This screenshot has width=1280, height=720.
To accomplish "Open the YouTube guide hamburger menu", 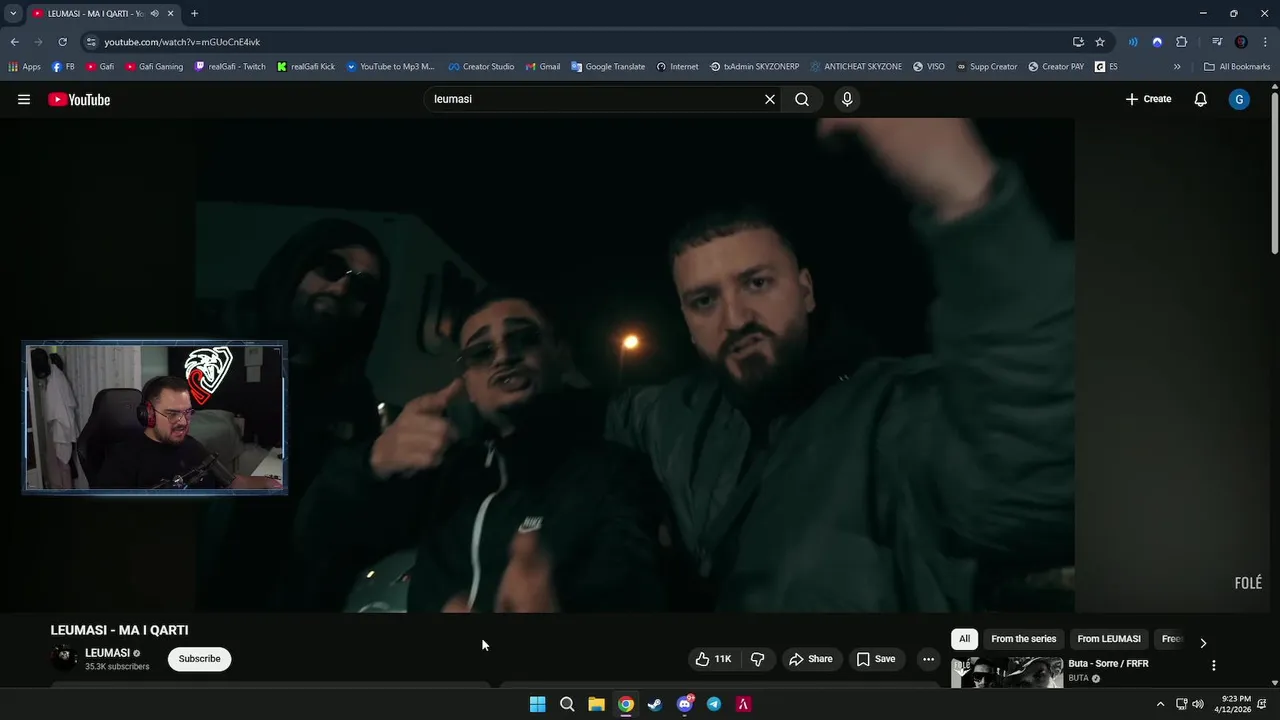I will pos(24,99).
